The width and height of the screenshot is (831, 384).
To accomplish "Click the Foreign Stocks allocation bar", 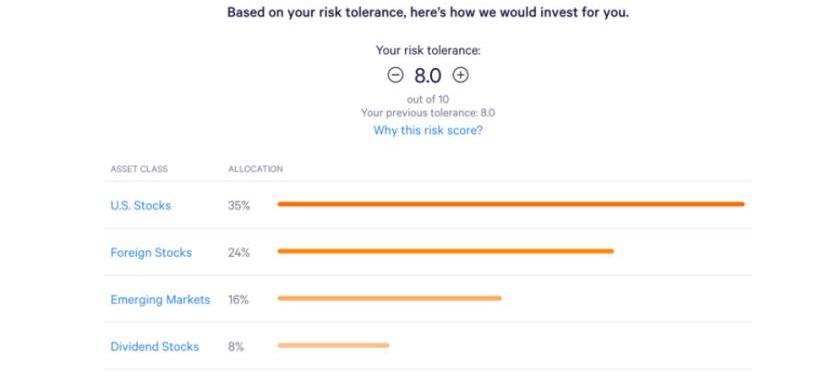I will [x=446, y=251].
